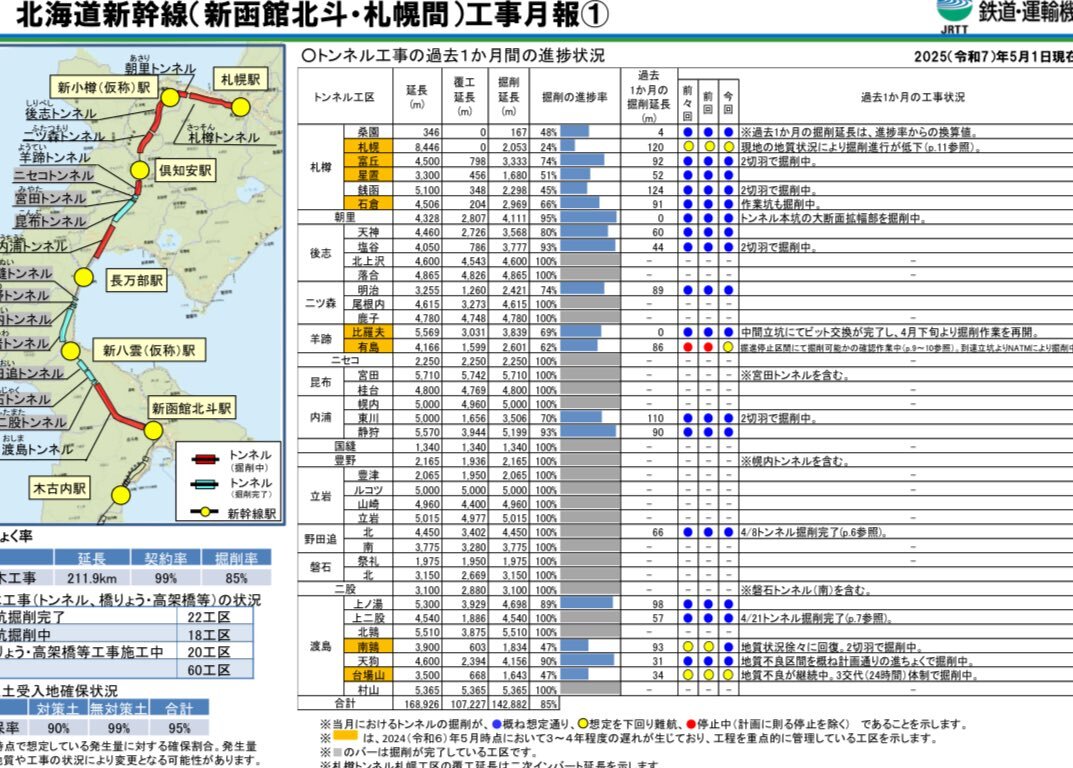The height and width of the screenshot is (768, 1073).
Task: Select the highlighted 石倉 section cell
Action: 368,204
